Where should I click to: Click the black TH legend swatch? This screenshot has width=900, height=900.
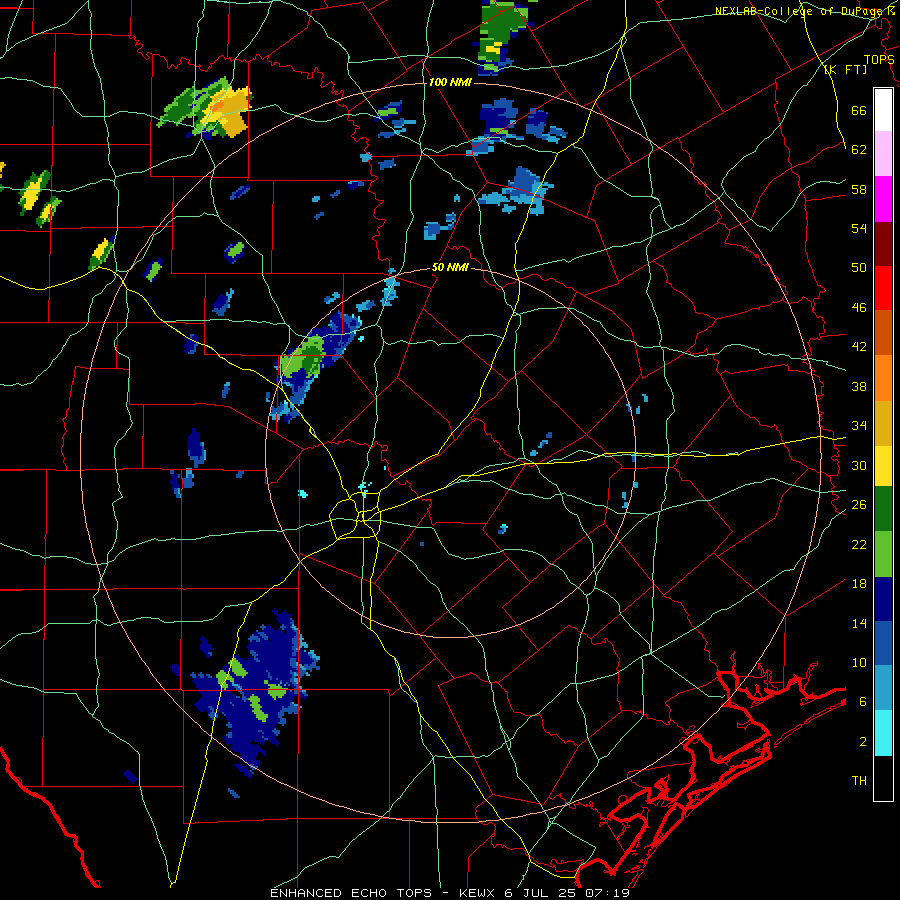[883, 778]
